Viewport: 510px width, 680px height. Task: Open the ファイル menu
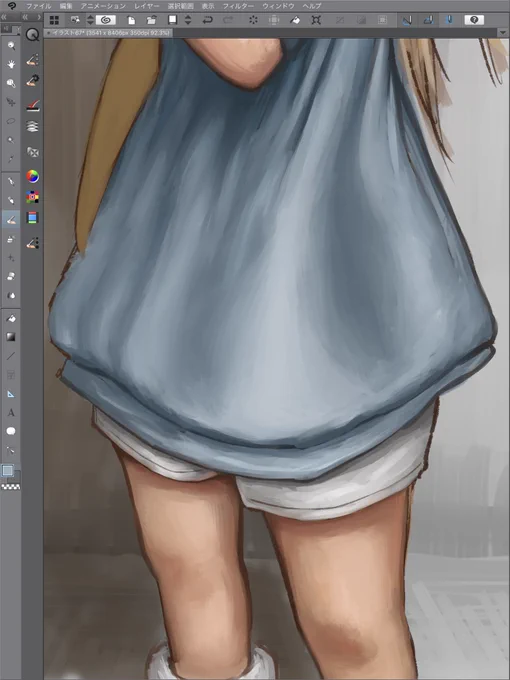tap(39, 6)
